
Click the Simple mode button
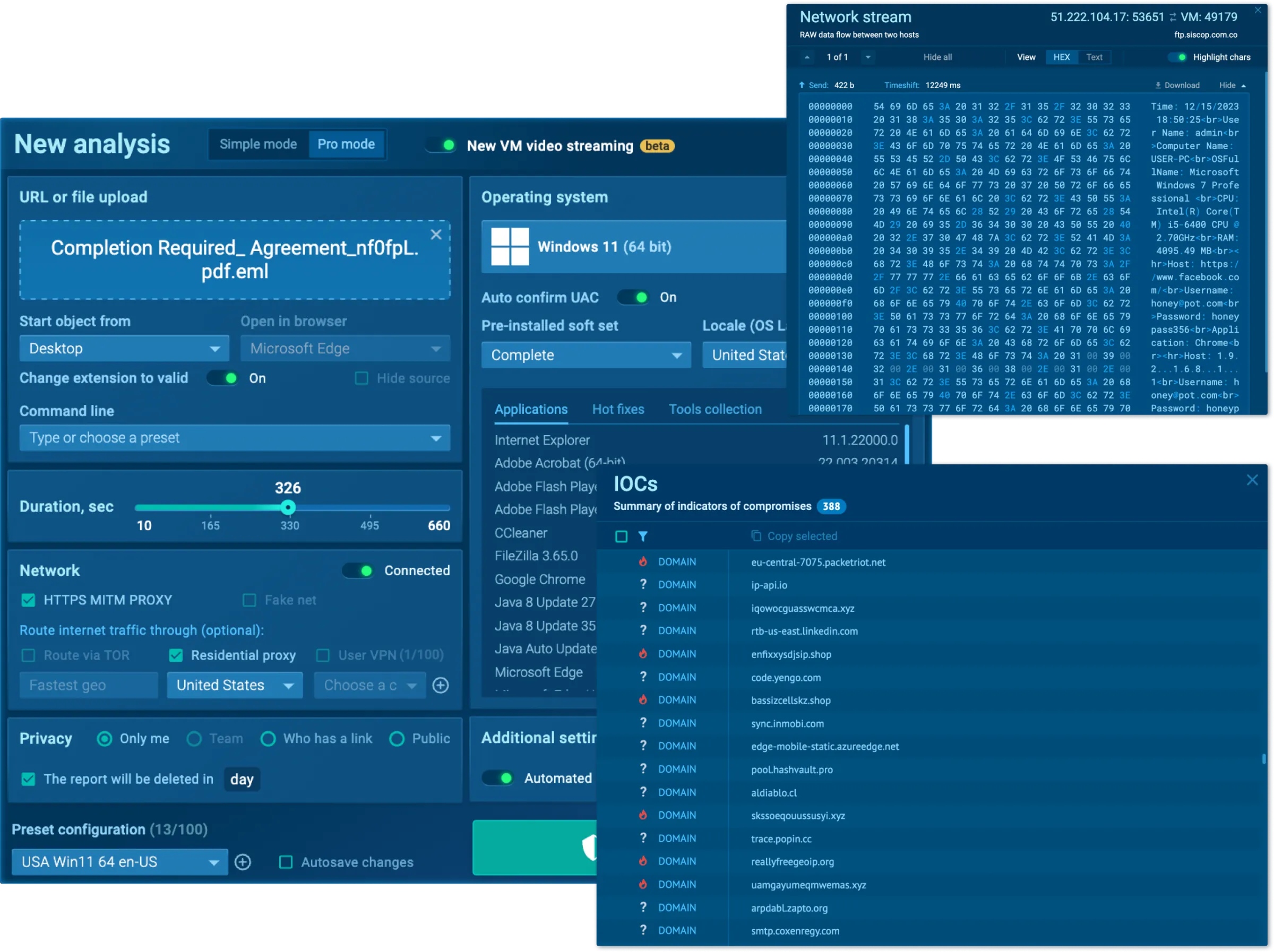(256, 145)
